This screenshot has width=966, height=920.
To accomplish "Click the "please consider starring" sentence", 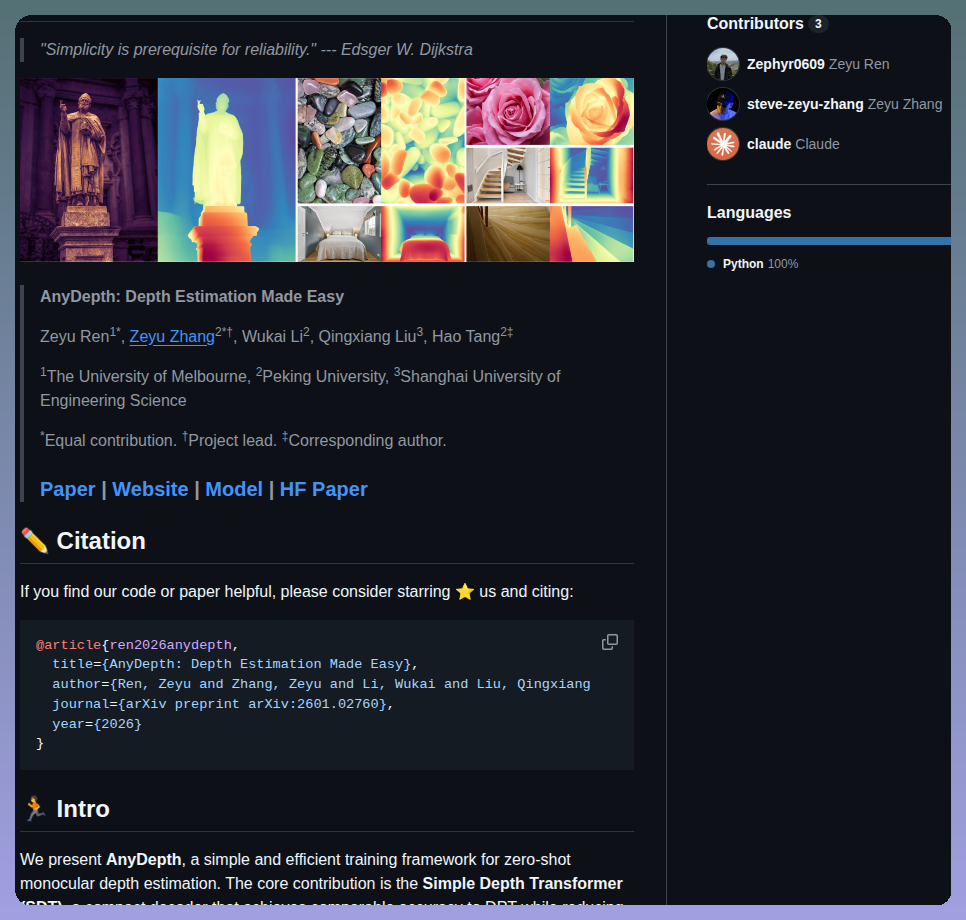I will [297, 592].
